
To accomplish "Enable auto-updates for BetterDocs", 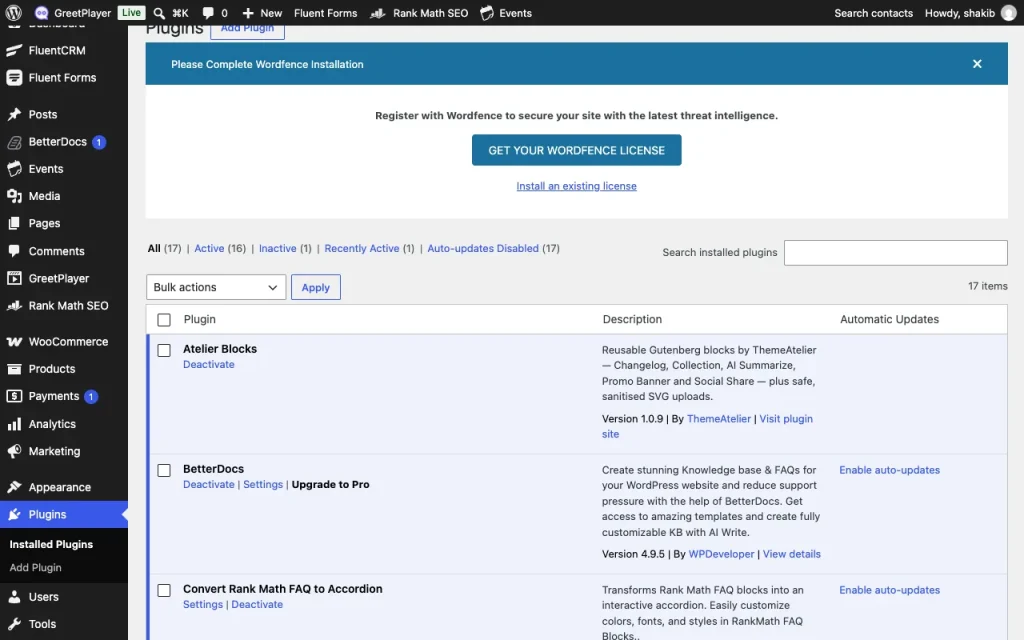I will coord(889,470).
